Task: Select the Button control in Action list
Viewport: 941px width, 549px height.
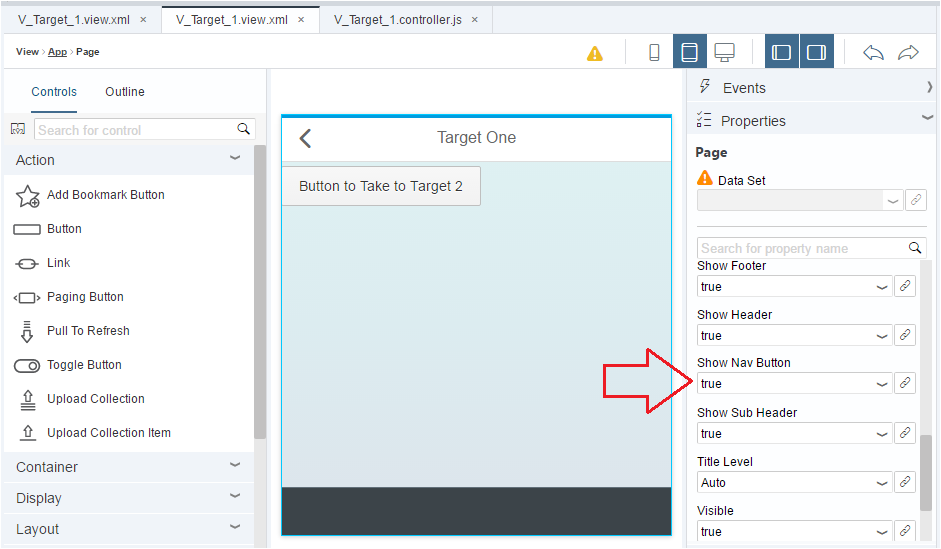Action: pos(48,229)
